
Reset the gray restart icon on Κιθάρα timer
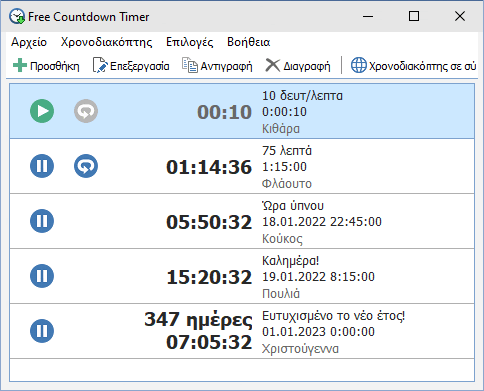tap(86, 111)
